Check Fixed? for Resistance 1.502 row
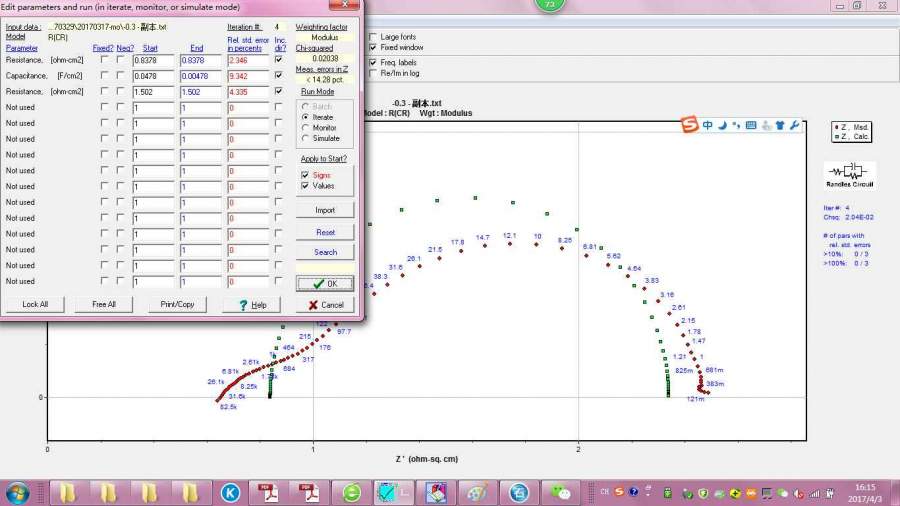The image size is (900, 506). click(x=104, y=91)
